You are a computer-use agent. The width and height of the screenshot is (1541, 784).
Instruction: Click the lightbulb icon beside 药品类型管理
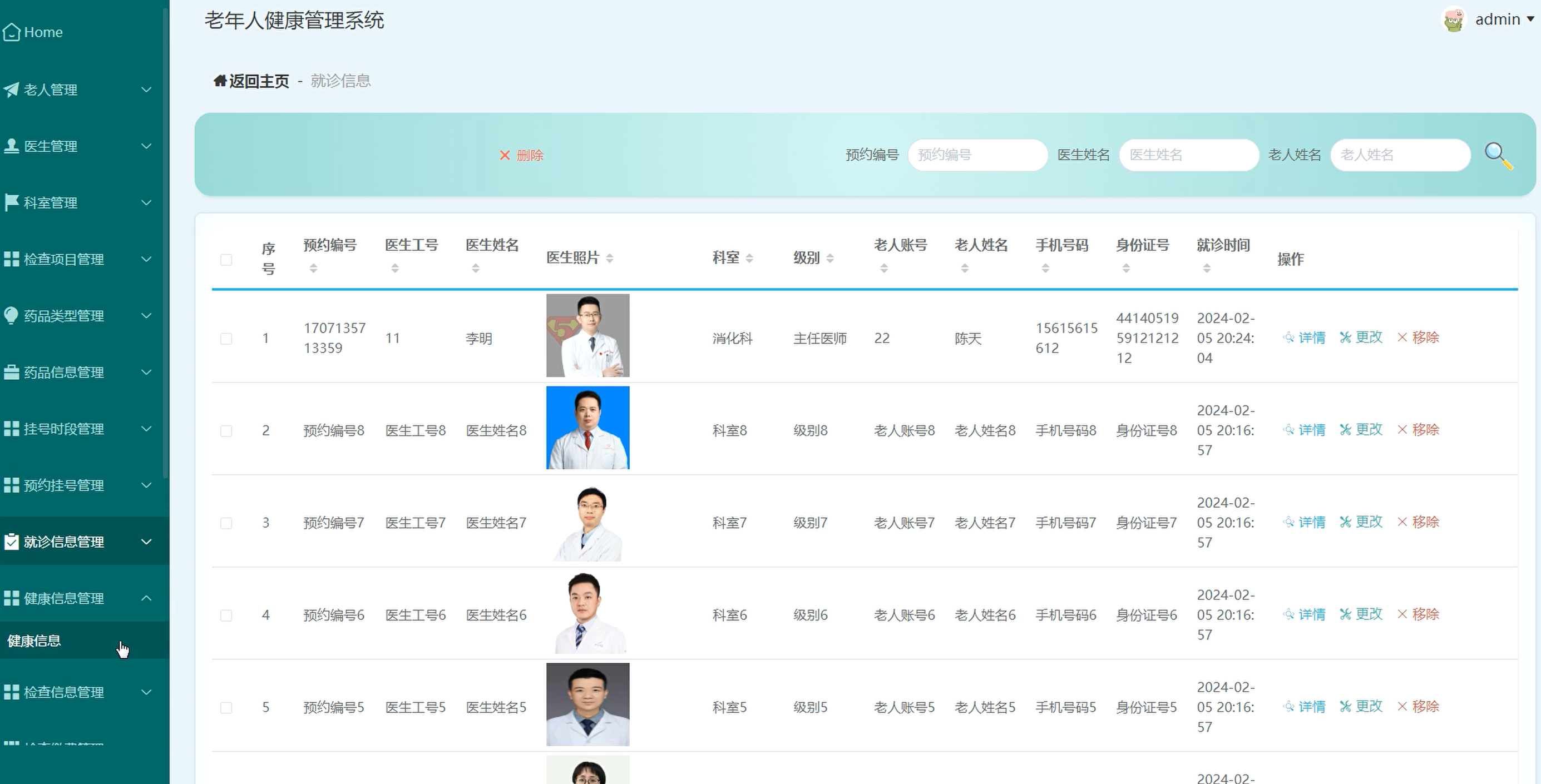(x=11, y=316)
